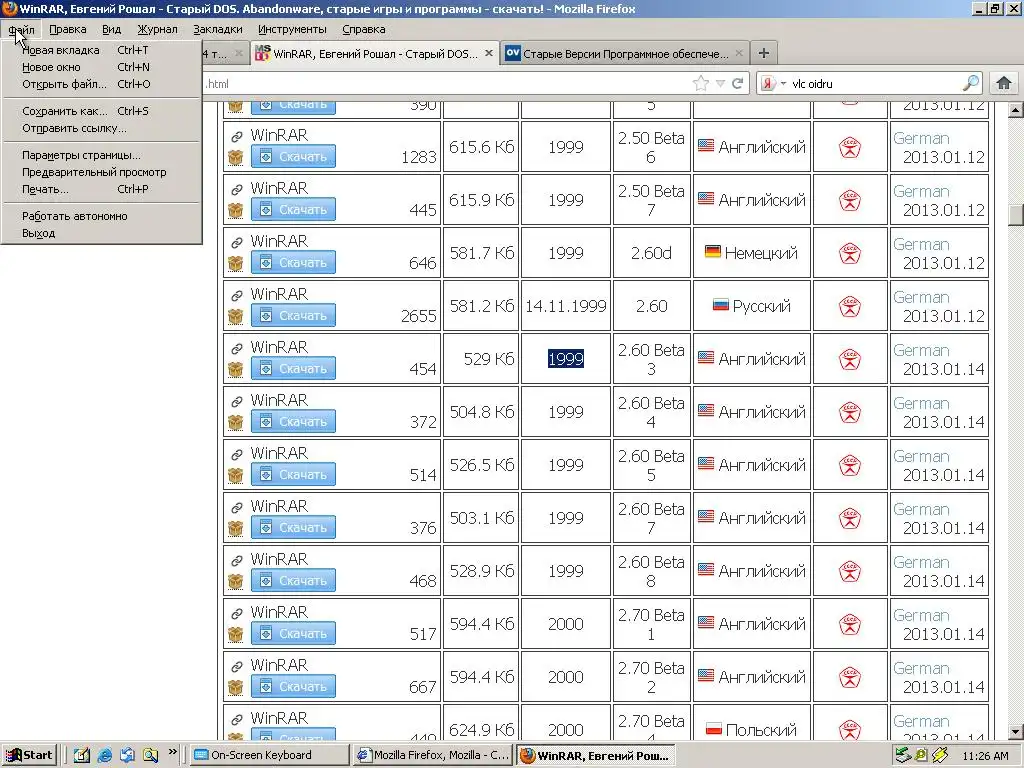Image resolution: width=1024 pixels, height=768 pixels.
Task: Click the Start button
Action: [x=29, y=756]
